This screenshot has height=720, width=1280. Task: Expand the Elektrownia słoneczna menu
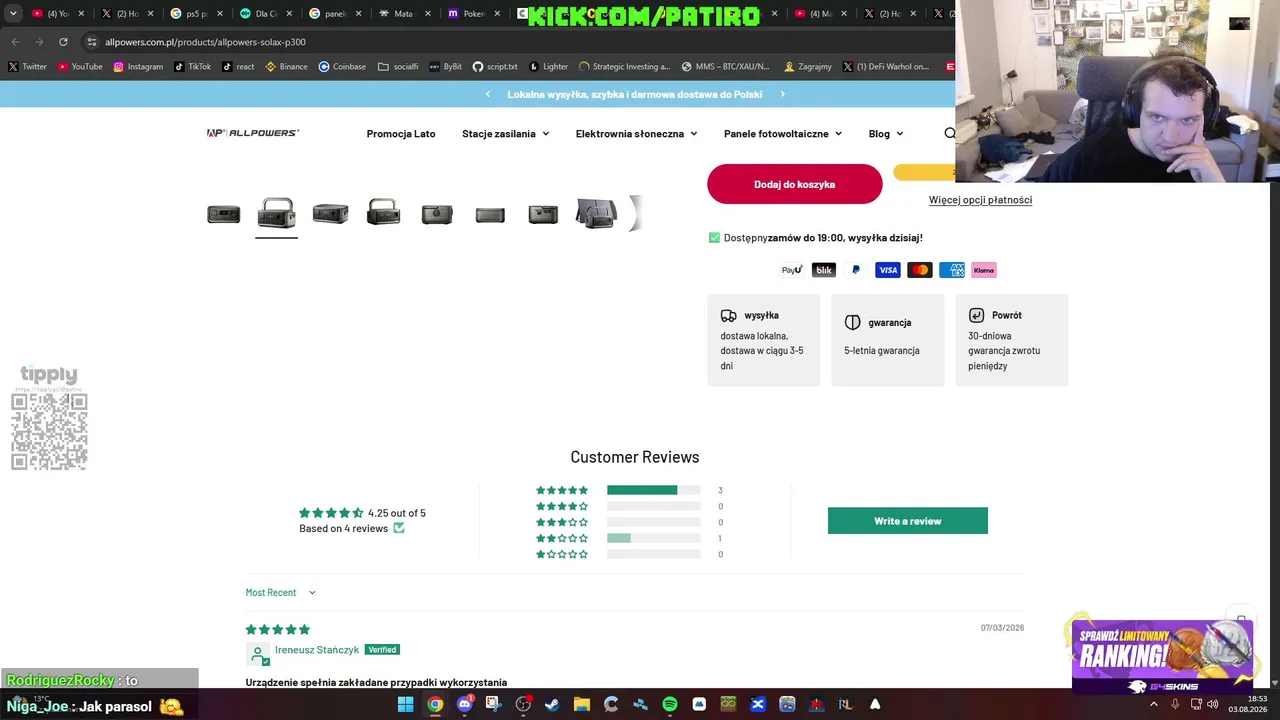[636, 134]
